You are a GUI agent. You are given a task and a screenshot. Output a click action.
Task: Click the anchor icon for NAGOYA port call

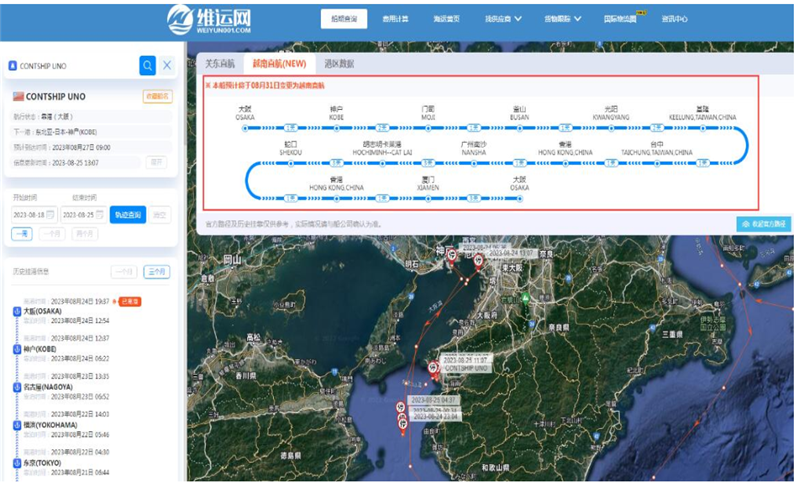tap(17, 387)
